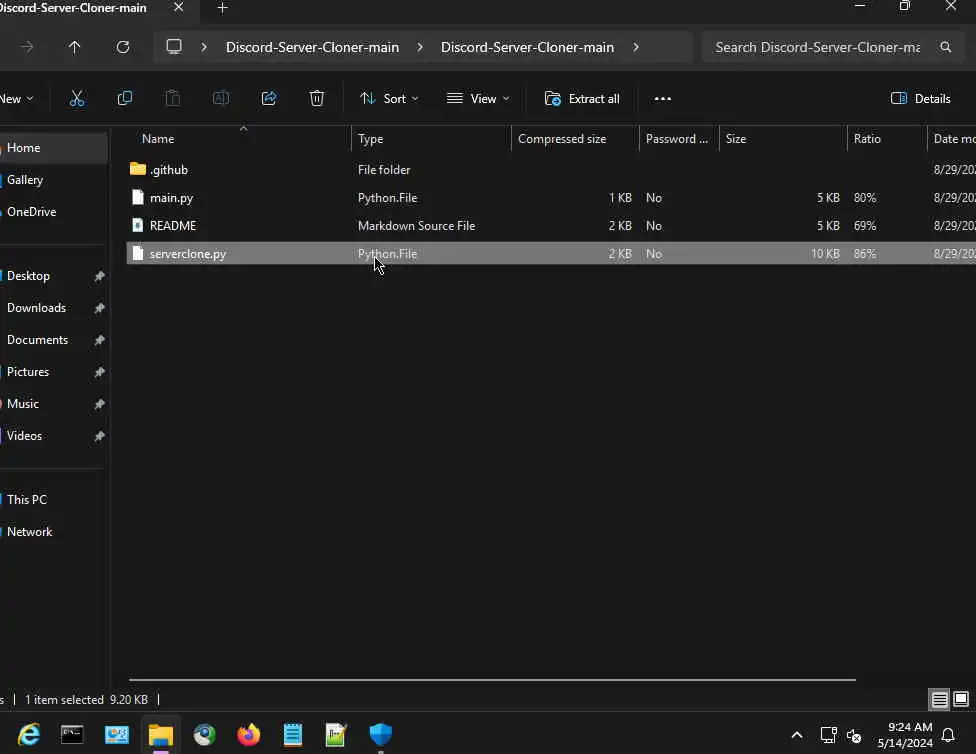Click the Forward navigation arrow

tap(27, 47)
